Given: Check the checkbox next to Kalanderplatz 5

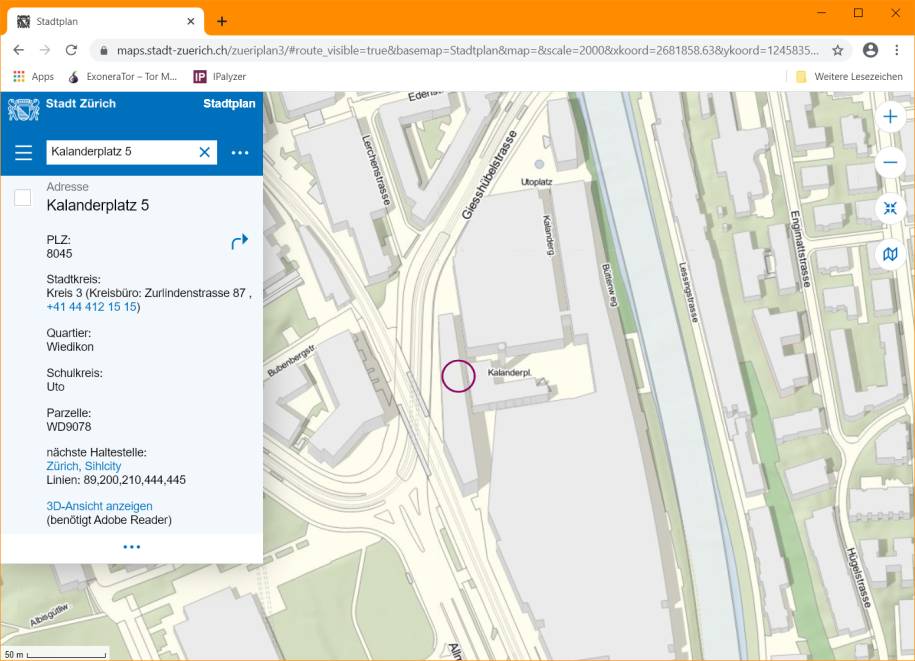Looking at the screenshot, I should tap(22, 197).
